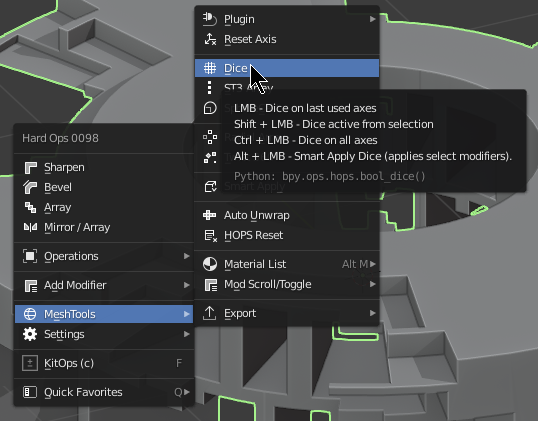Viewport: 538px width, 421px height.
Task: Click the rounded square icon under ST3 Array
Action: [x=210, y=108]
